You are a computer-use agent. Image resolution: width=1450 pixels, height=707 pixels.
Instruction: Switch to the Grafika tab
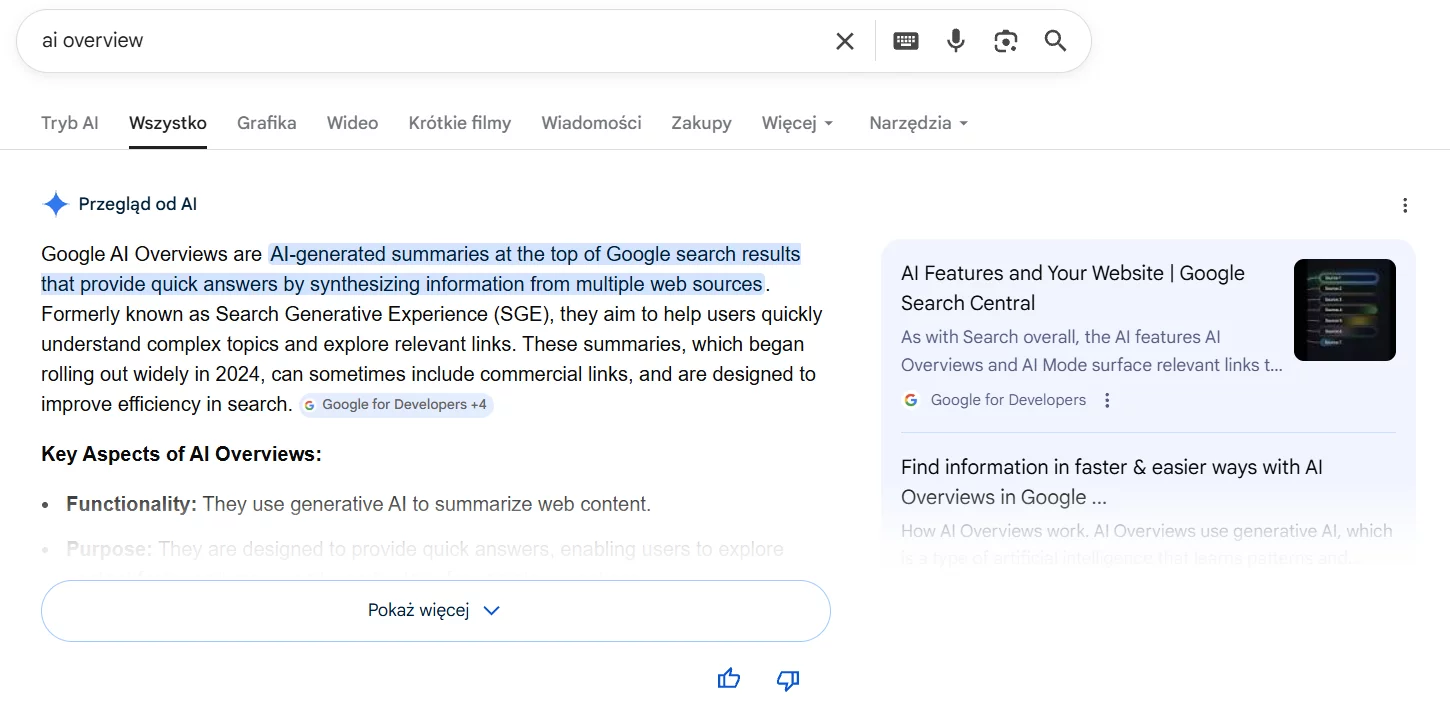tap(266, 123)
